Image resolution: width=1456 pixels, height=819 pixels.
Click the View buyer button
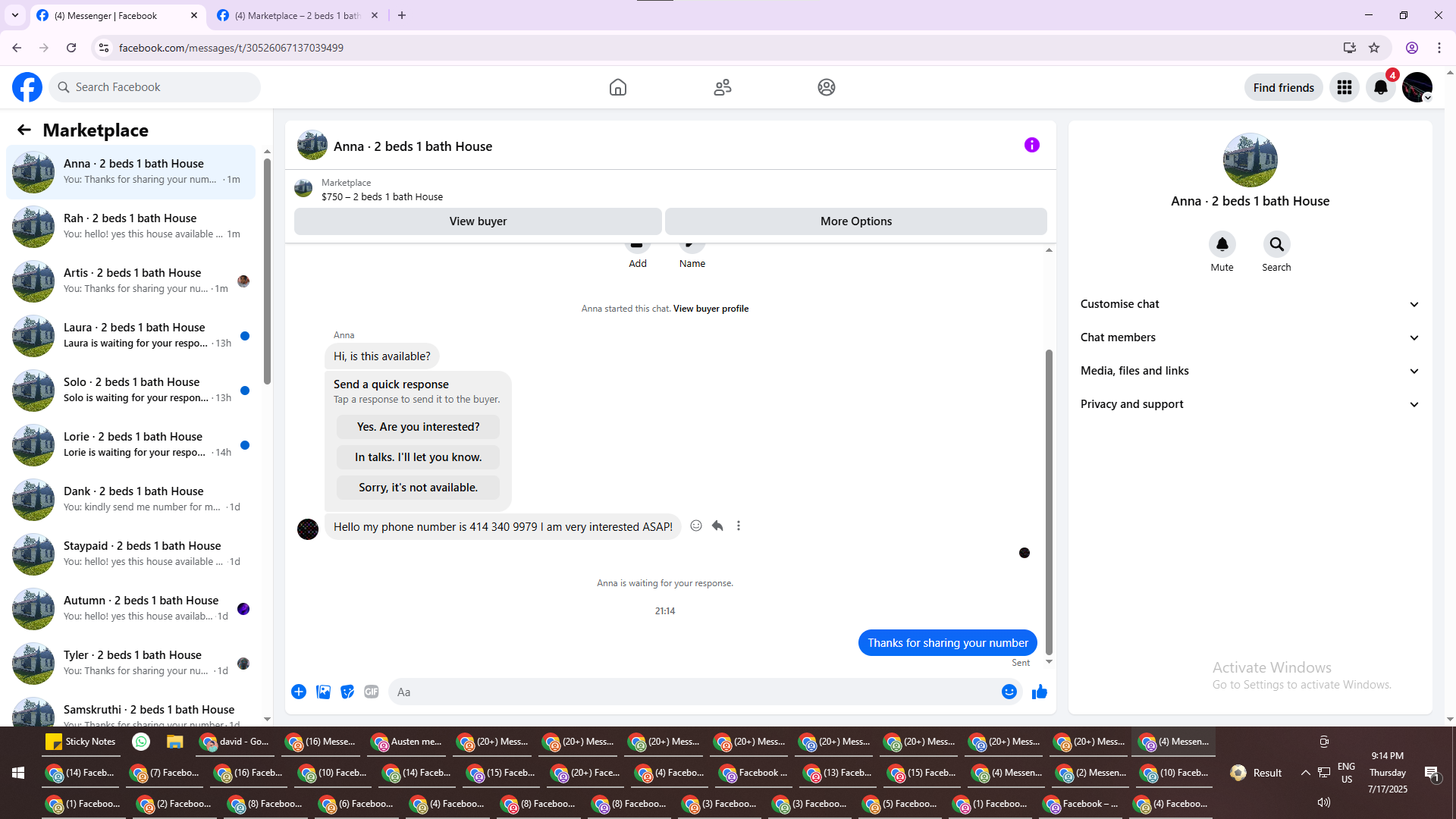[478, 221]
